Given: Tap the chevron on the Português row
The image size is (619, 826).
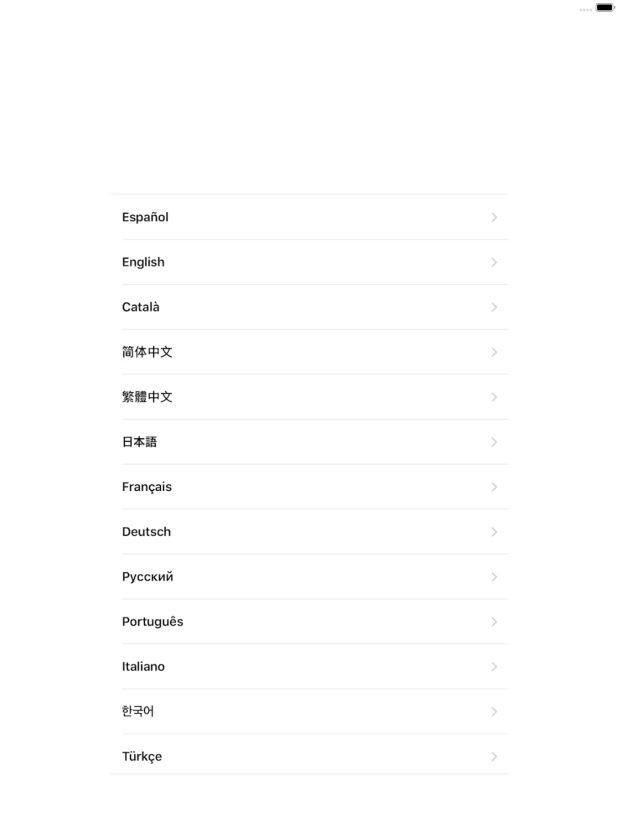Looking at the screenshot, I should tap(494, 622).
